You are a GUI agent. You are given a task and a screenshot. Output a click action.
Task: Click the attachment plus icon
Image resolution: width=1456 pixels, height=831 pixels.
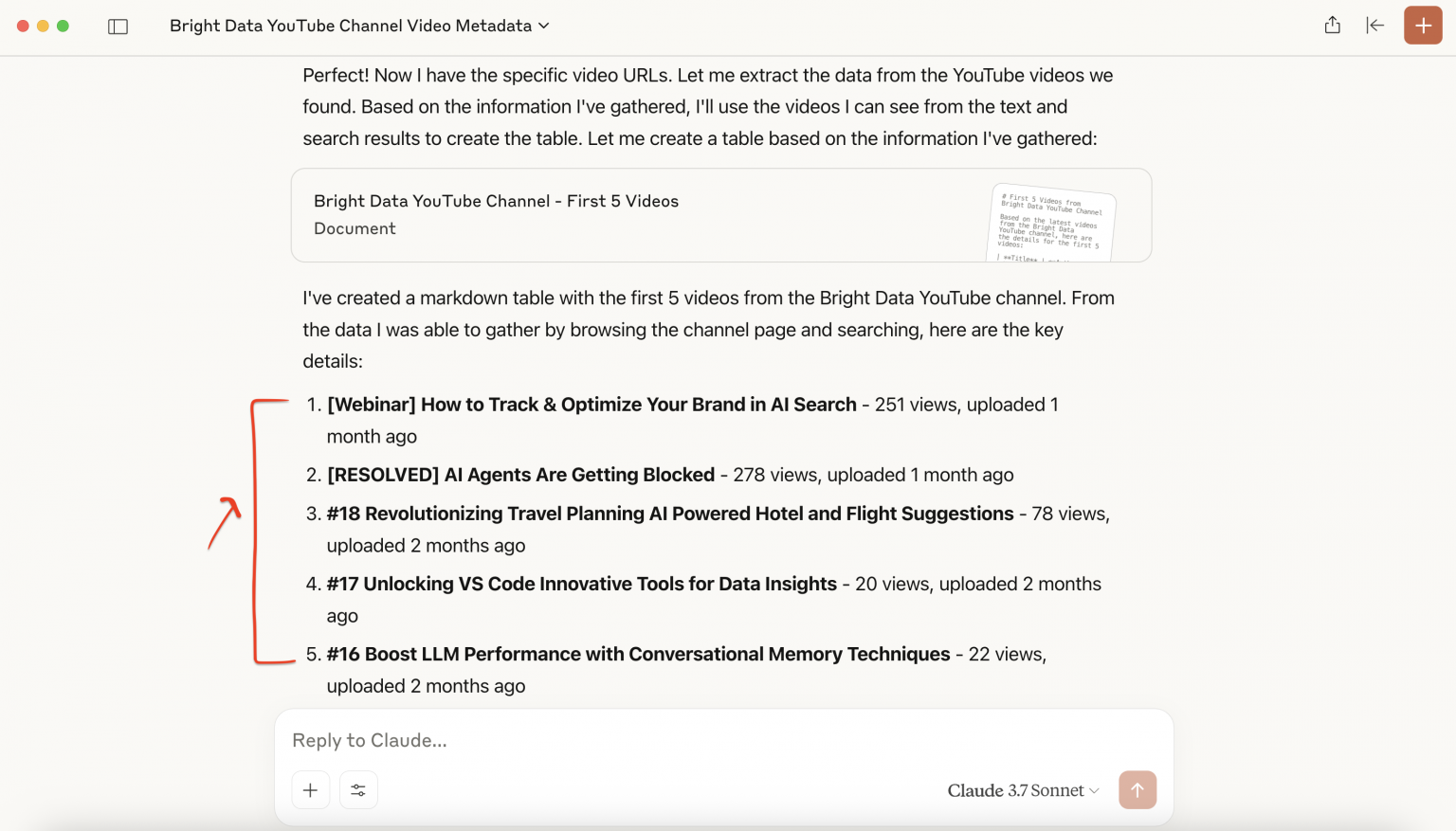click(310, 789)
